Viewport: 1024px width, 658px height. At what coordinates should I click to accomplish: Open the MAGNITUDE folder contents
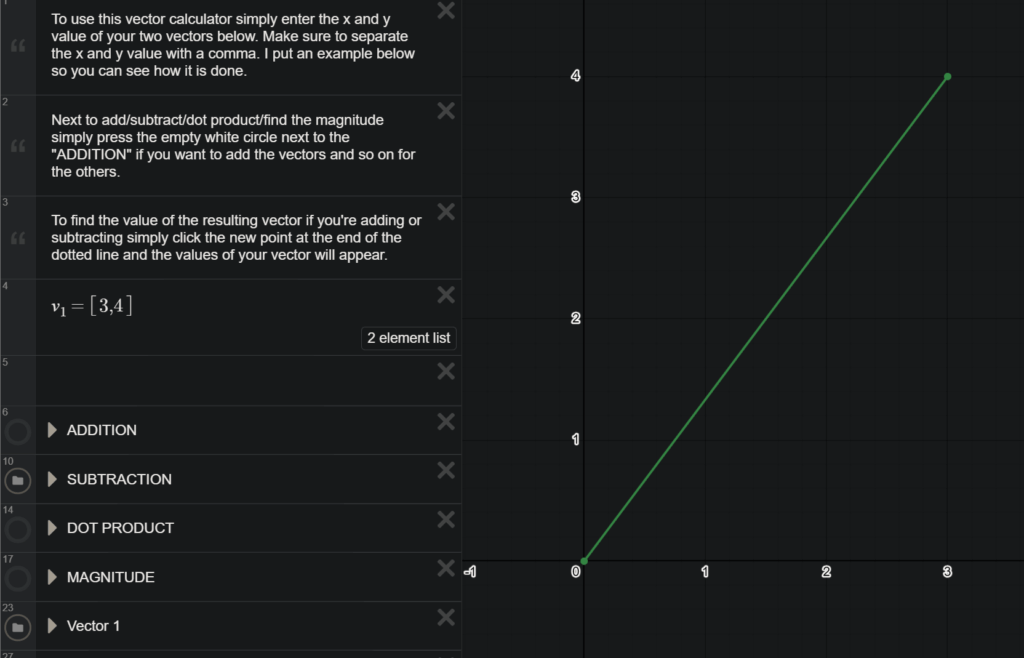(x=53, y=577)
